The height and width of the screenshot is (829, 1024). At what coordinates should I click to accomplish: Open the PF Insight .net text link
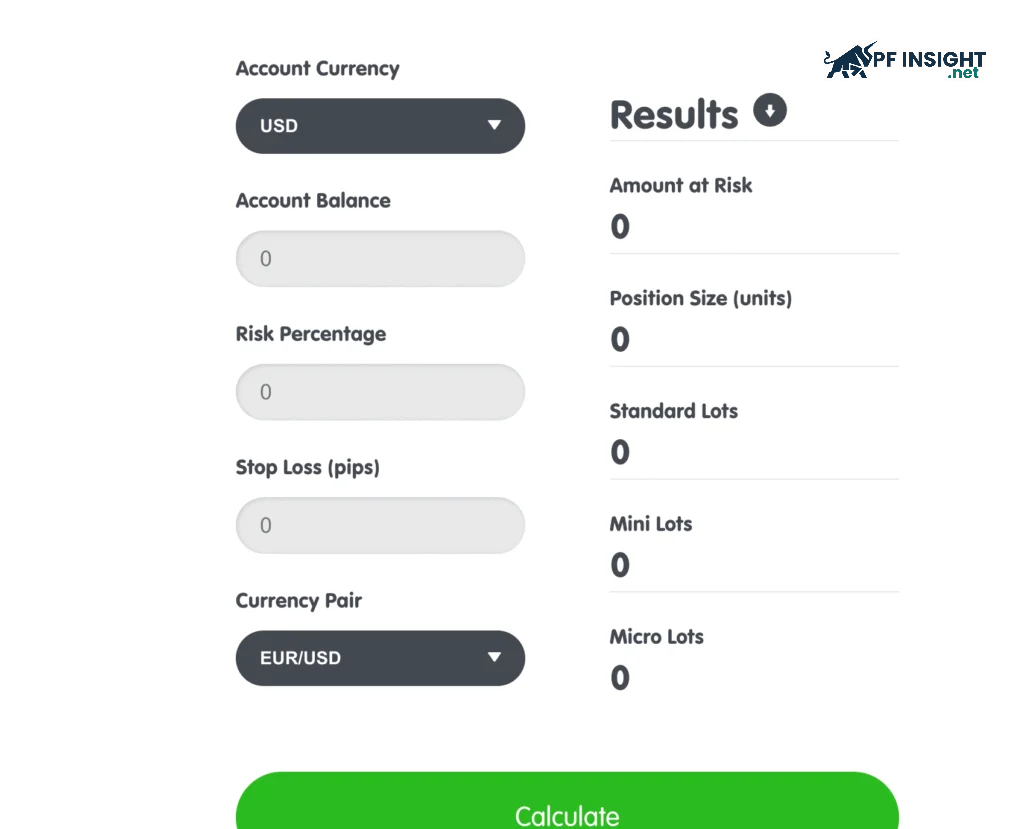pos(964,74)
